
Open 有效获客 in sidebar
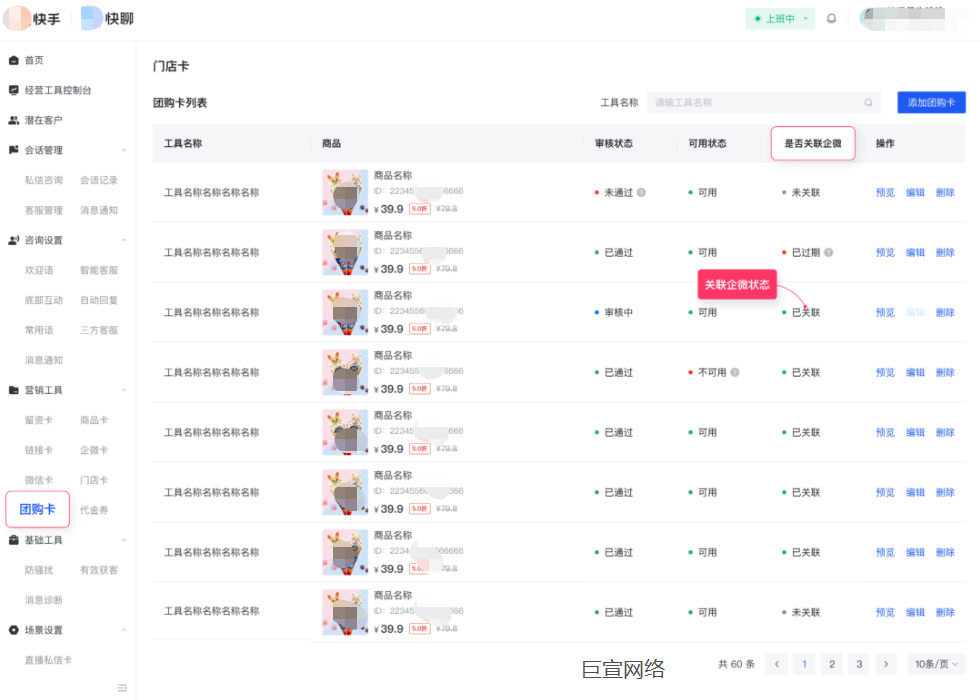click(x=99, y=570)
